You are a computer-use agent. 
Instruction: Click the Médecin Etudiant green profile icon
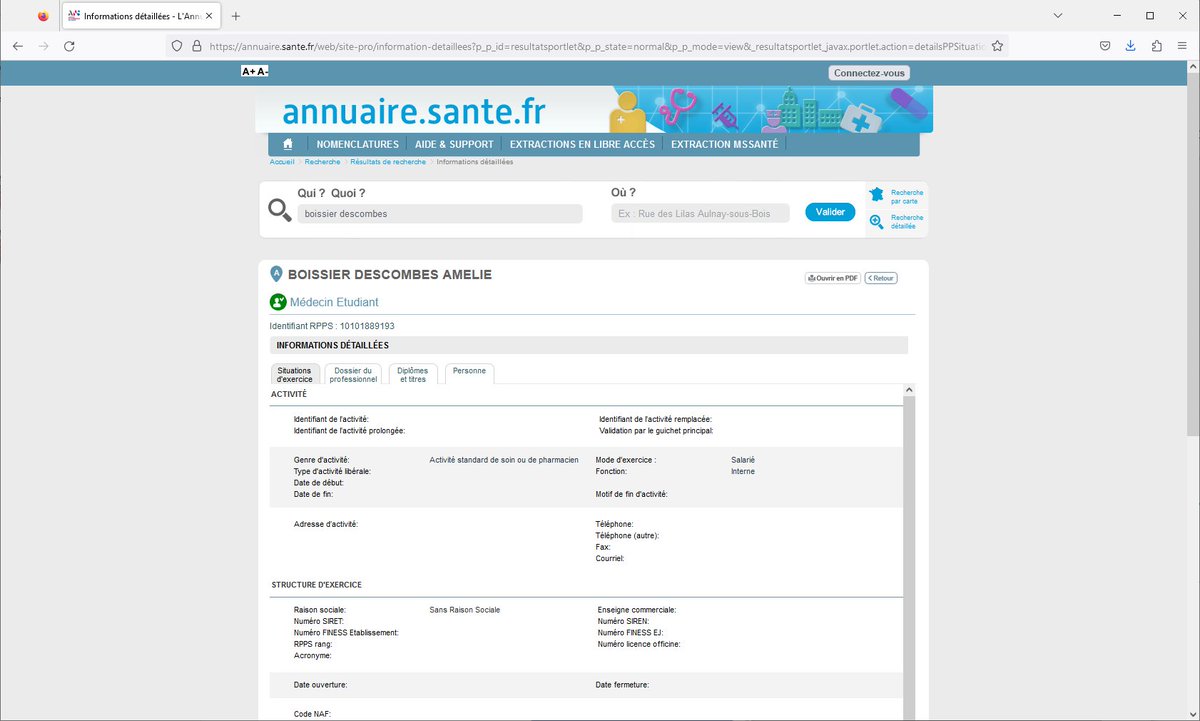278,302
